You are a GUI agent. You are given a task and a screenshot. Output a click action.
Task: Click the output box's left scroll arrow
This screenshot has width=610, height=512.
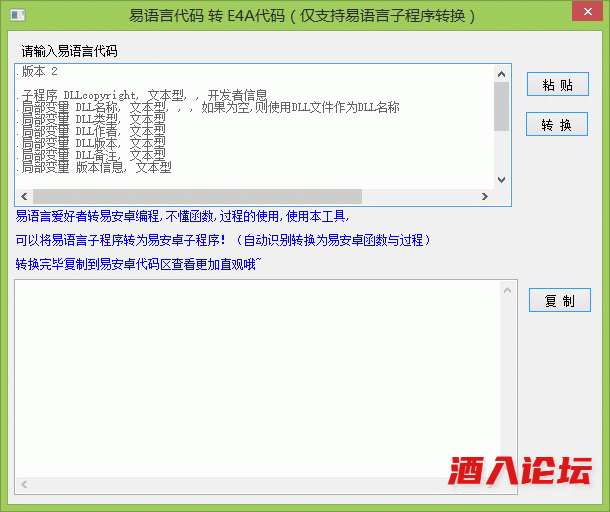point(24,484)
